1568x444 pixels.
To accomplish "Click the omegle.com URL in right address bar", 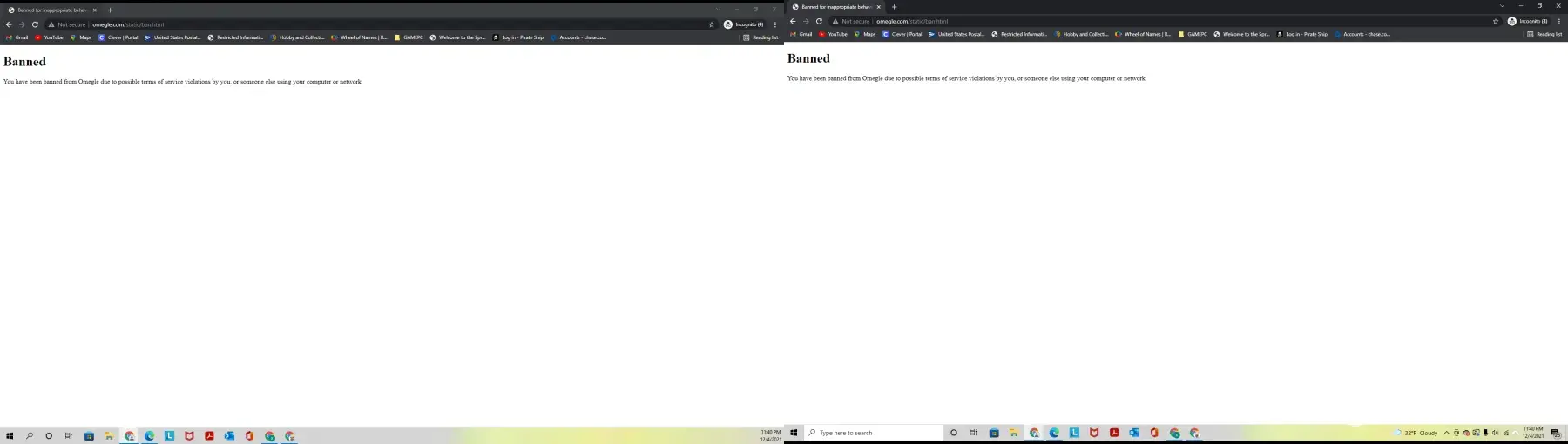I will [912, 21].
